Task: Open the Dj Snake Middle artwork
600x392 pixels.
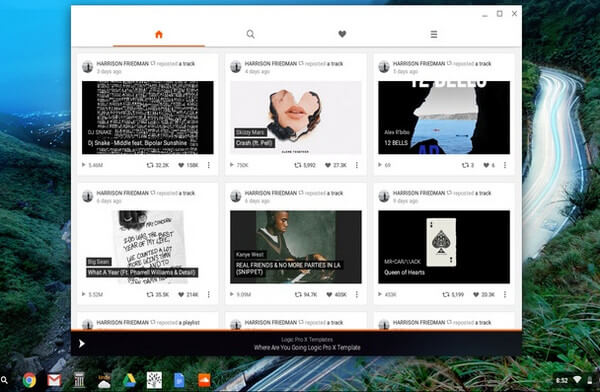Action: tap(148, 118)
